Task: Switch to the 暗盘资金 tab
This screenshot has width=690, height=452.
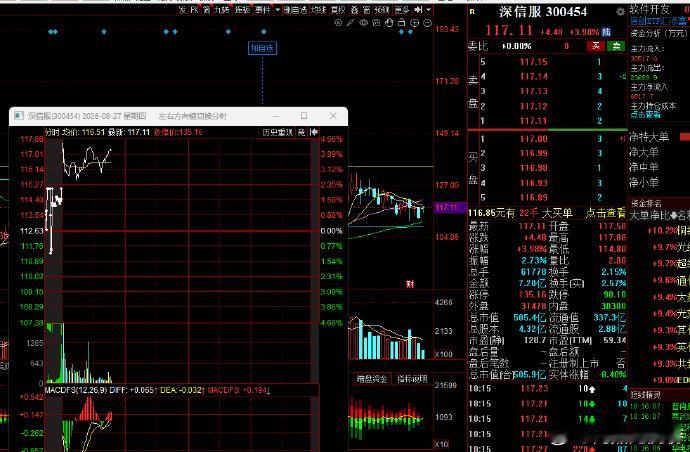Action: [x=372, y=379]
